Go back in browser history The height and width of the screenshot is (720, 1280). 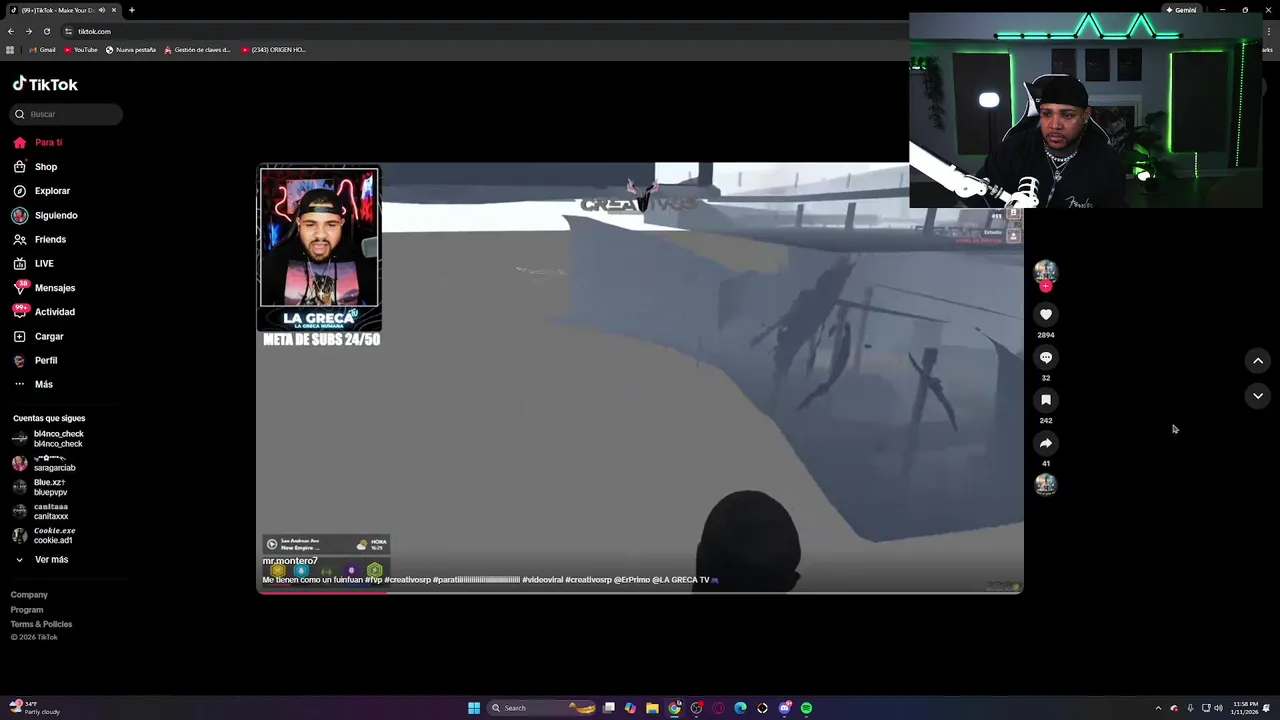(x=11, y=31)
